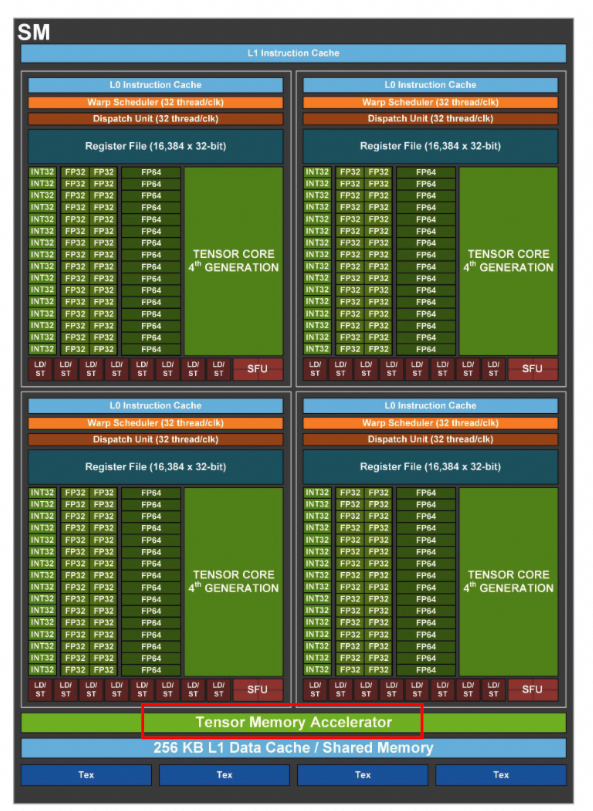
Task: Click the top-left SFU unit
Action: coord(258,369)
